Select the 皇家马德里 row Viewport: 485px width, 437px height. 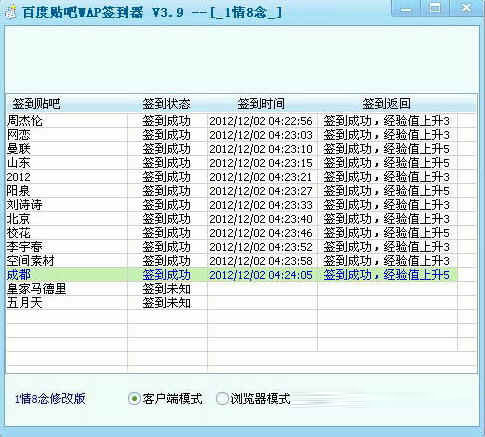232,289
